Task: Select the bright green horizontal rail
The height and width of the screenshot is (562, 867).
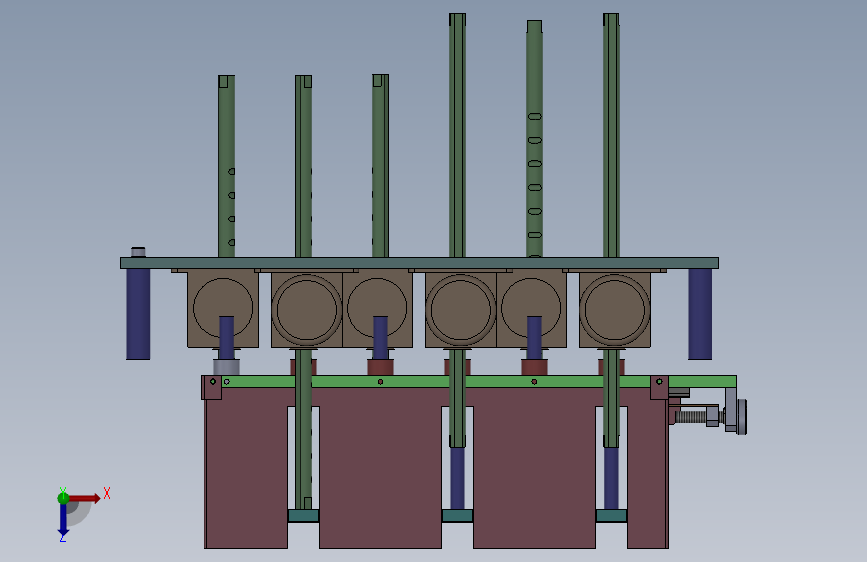Action: point(479,382)
